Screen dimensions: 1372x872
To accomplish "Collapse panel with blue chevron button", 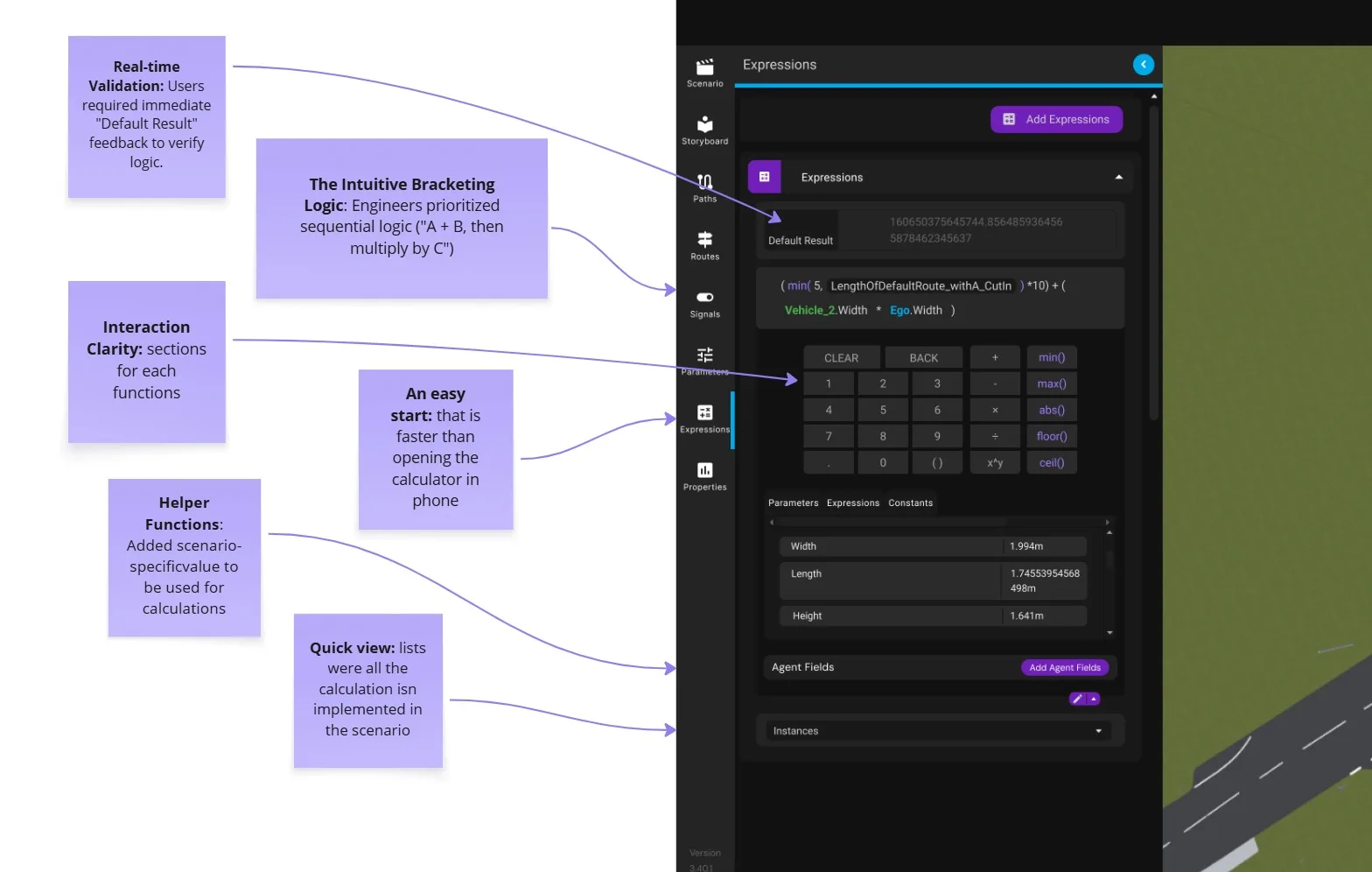I will click(1143, 65).
